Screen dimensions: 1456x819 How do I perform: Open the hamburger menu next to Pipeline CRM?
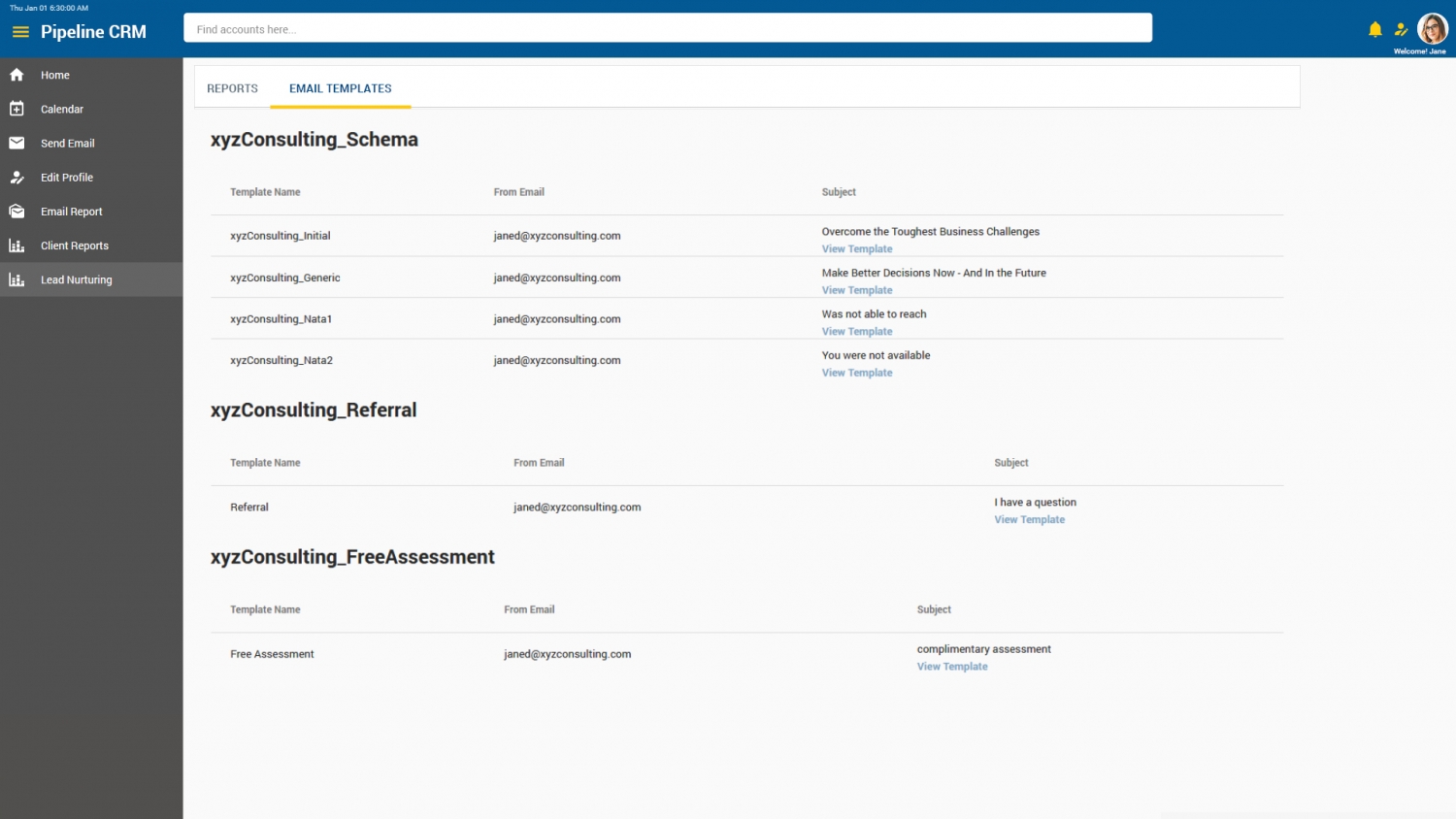point(20,31)
